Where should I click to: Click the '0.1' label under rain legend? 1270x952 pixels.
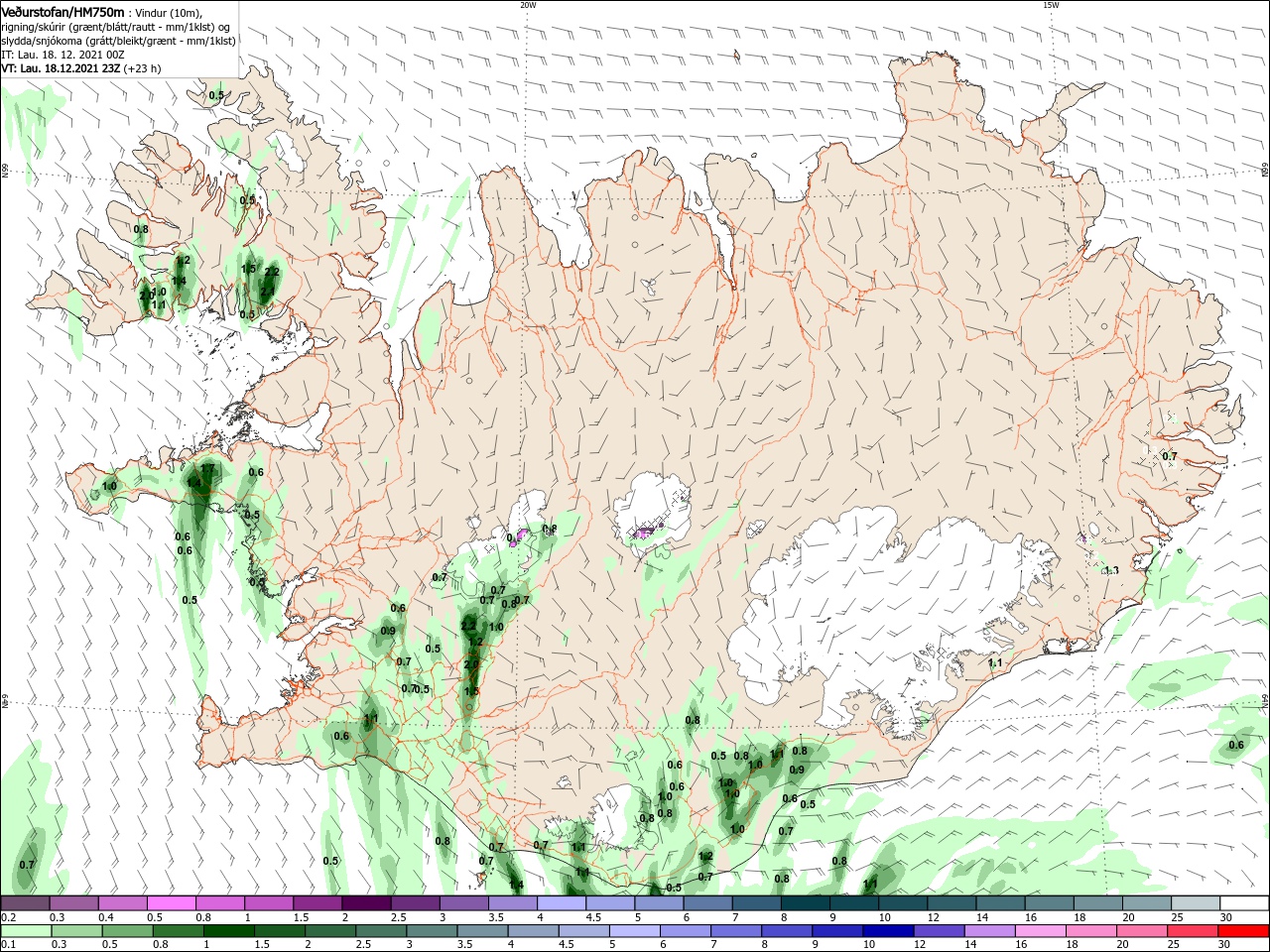[x=8, y=945]
